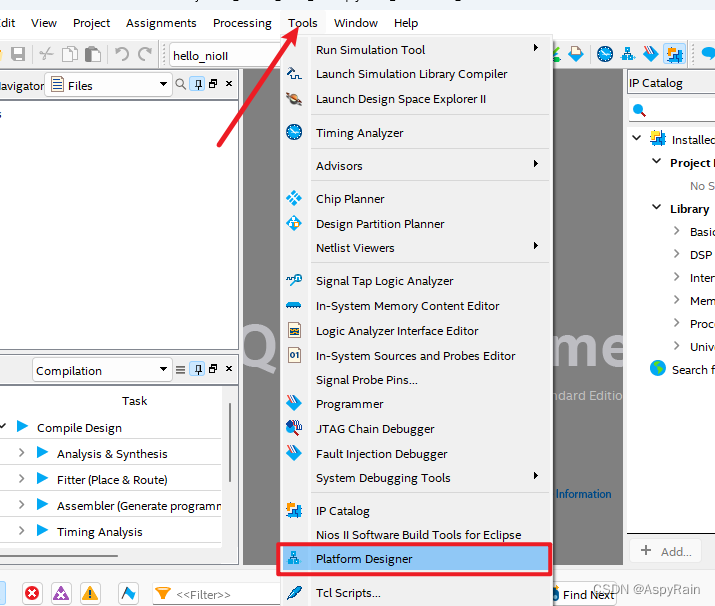
Task: Select Timing Analyzer menu entry
Action: (414, 133)
